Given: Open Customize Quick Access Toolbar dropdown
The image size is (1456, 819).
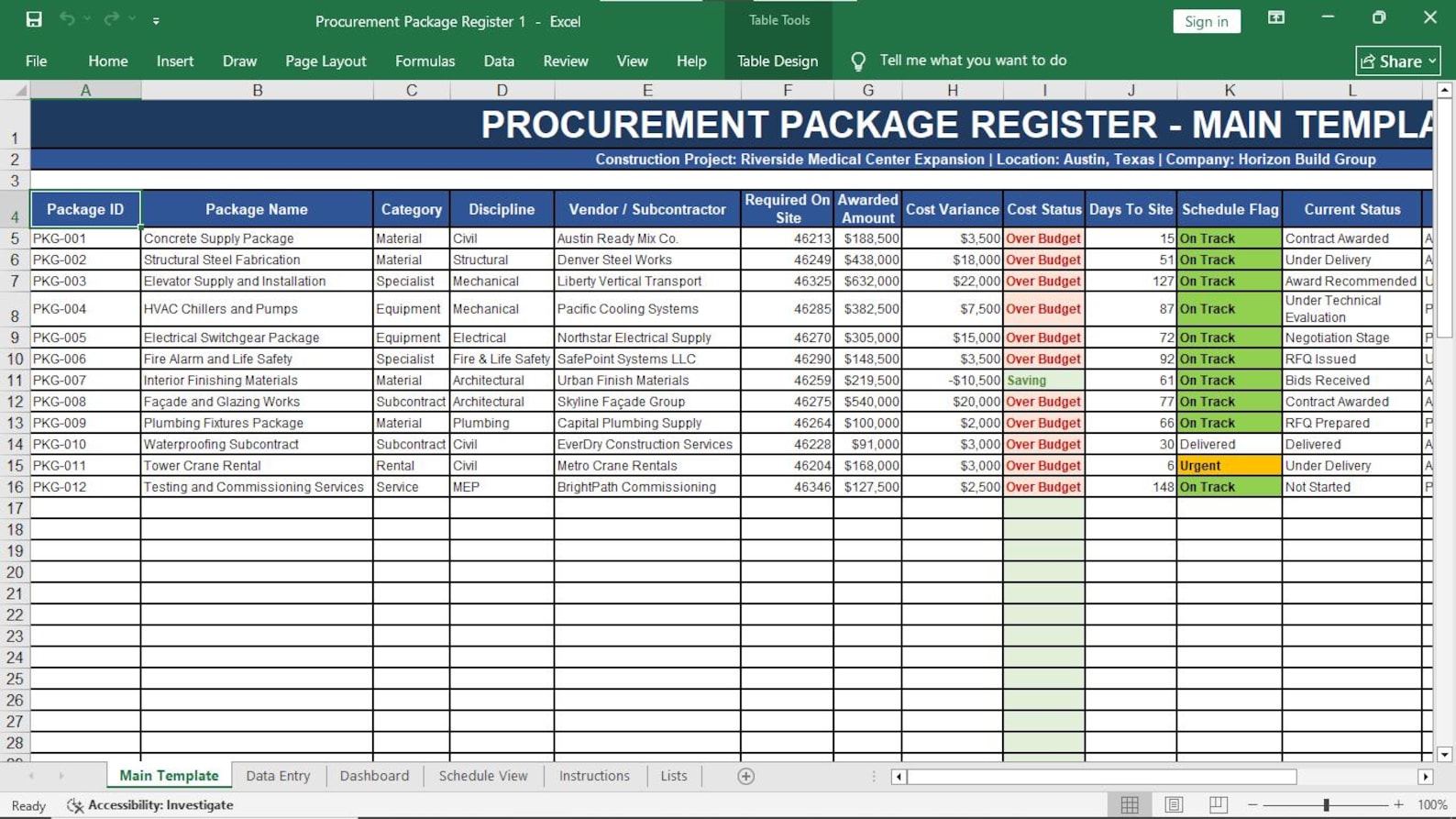Looking at the screenshot, I should (x=156, y=20).
